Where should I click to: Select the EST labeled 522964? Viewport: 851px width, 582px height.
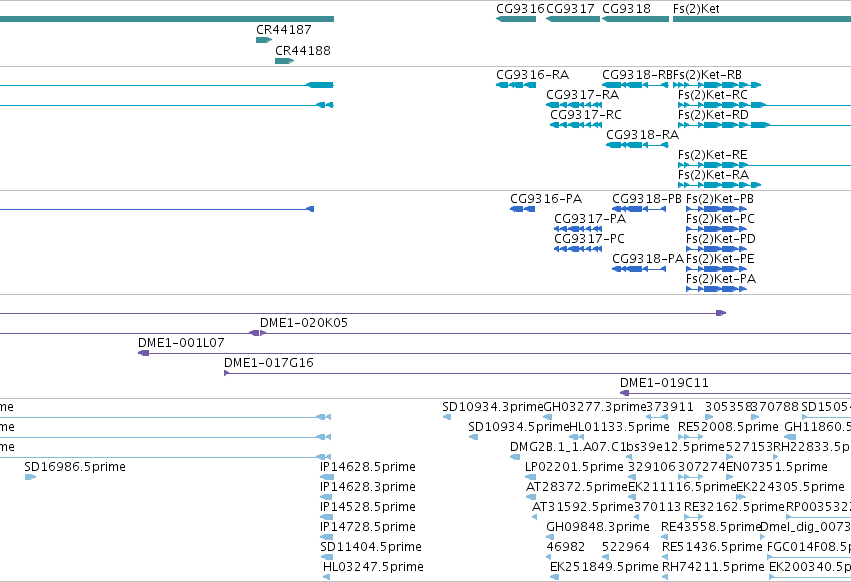click(626, 547)
